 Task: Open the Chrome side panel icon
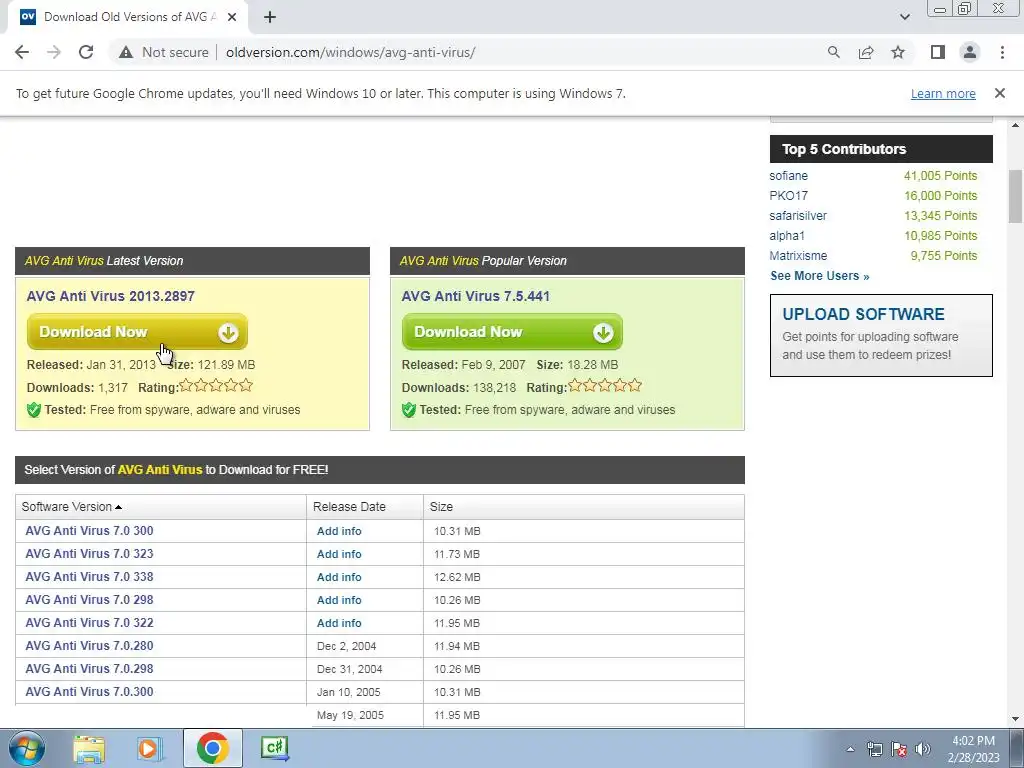[938, 52]
